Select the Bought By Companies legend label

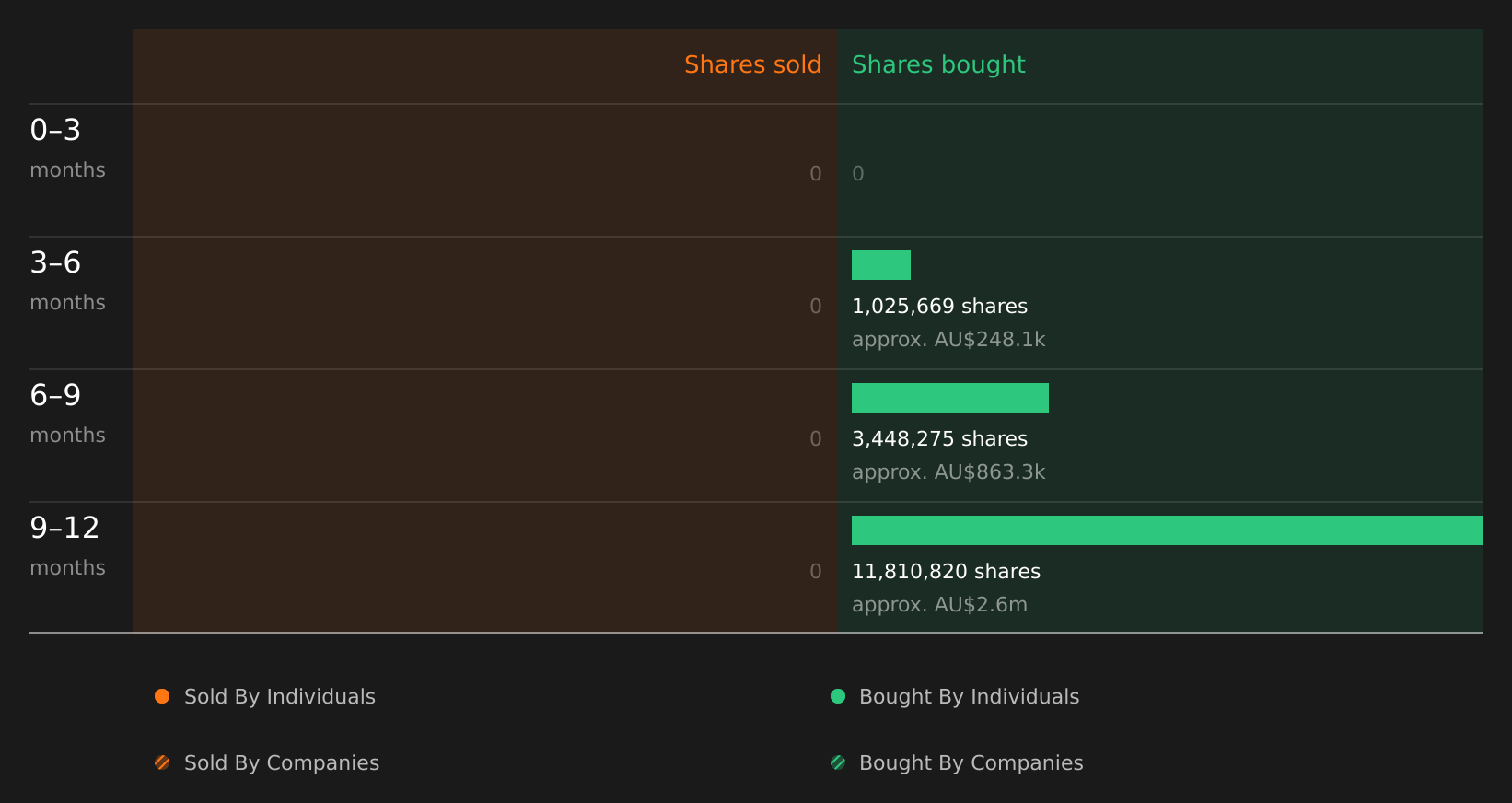pyautogui.click(x=971, y=763)
